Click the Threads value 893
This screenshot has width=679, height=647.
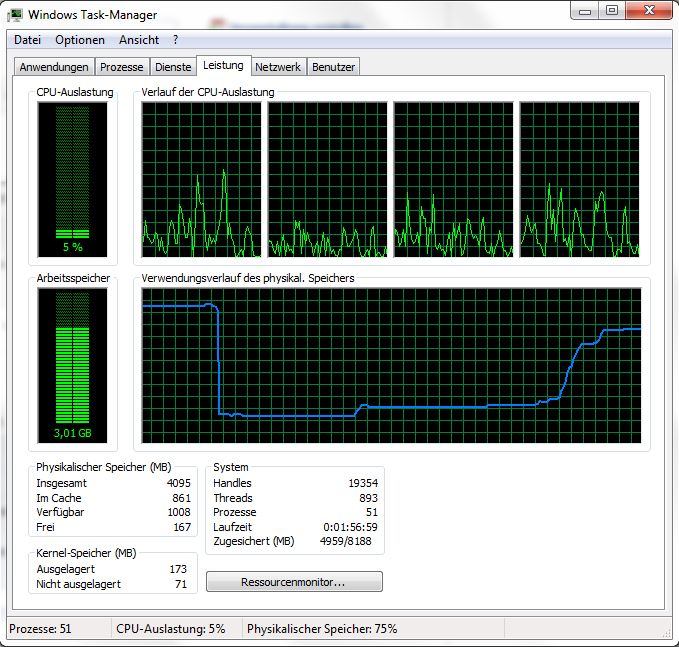click(x=369, y=498)
